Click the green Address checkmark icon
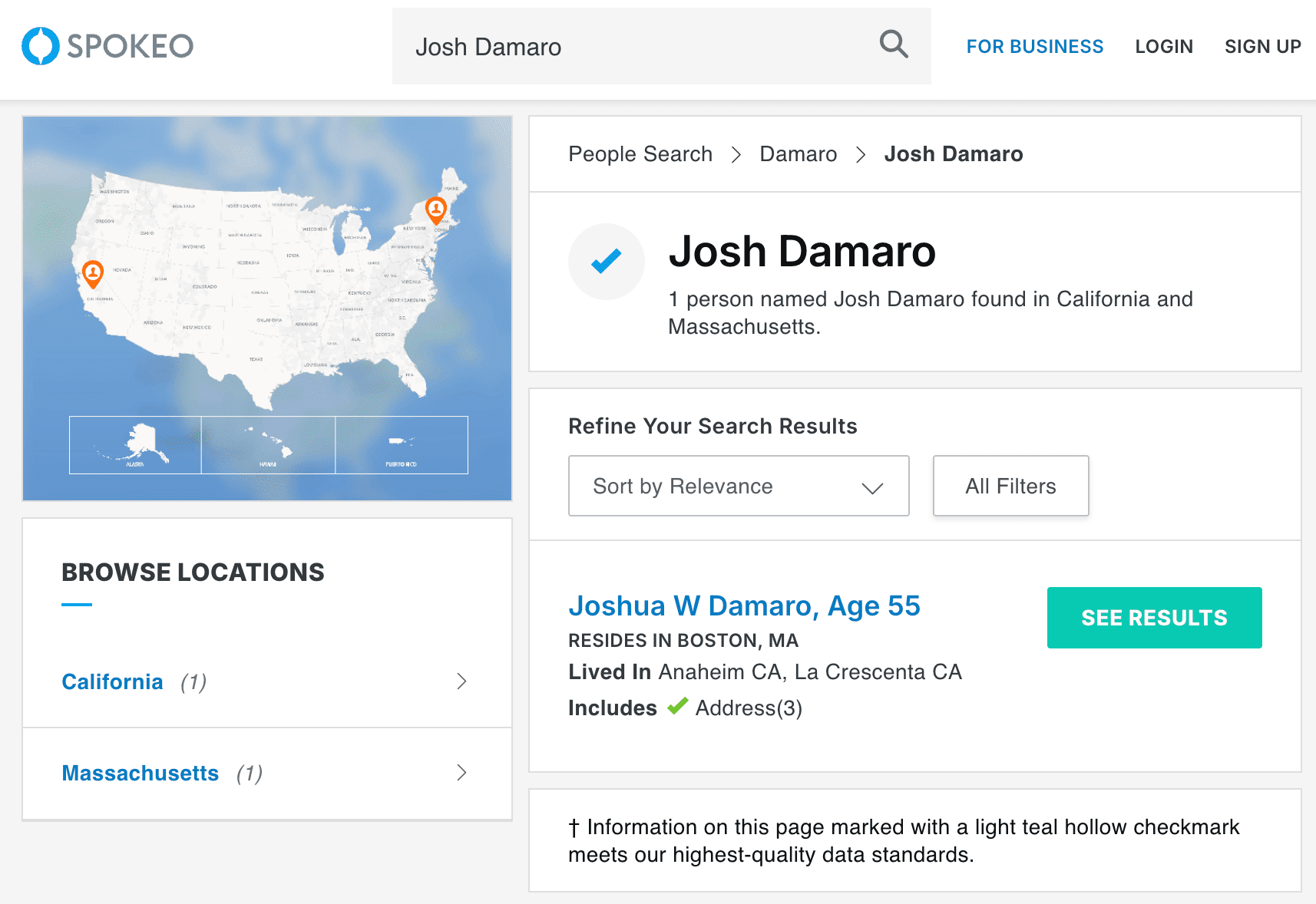This screenshot has height=904, width=1316. click(x=678, y=706)
